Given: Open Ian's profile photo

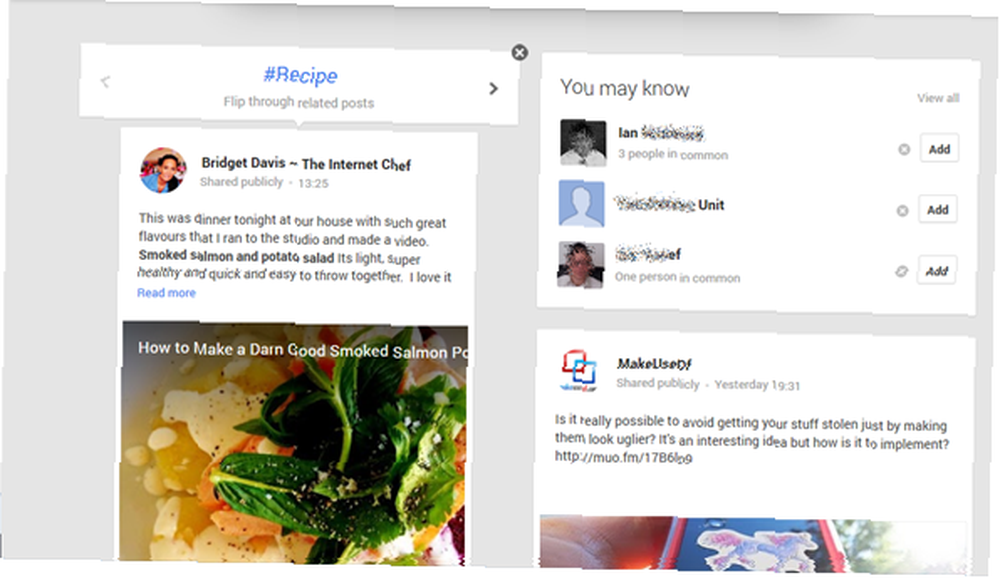Looking at the screenshot, I should (583, 143).
